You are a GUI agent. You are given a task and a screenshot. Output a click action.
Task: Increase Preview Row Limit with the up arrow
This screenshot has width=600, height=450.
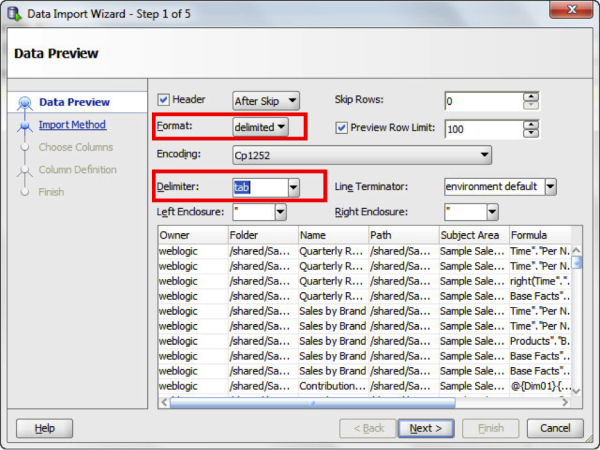click(x=531, y=123)
